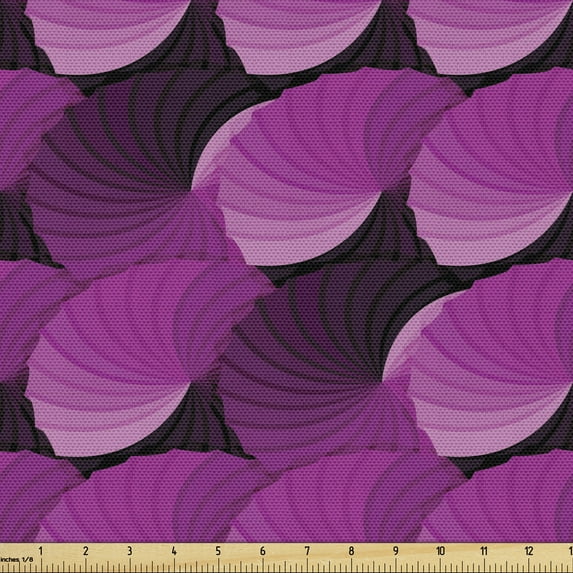Screen dimensions: 573x573
Task: Click the ruler number 8
Action: [x=352, y=551]
